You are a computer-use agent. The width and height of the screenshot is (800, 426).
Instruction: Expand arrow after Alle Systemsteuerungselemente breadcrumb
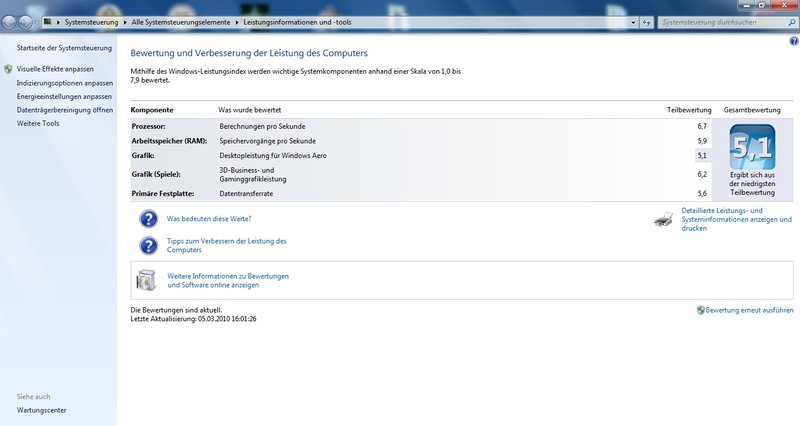point(237,22)
